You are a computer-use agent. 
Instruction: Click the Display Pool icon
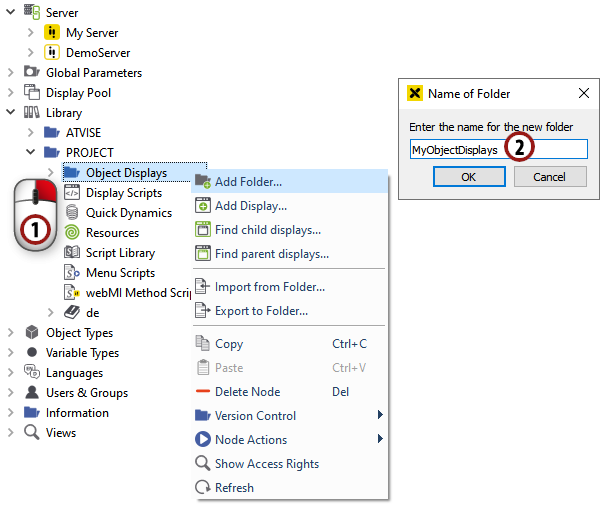pos(32,92)
